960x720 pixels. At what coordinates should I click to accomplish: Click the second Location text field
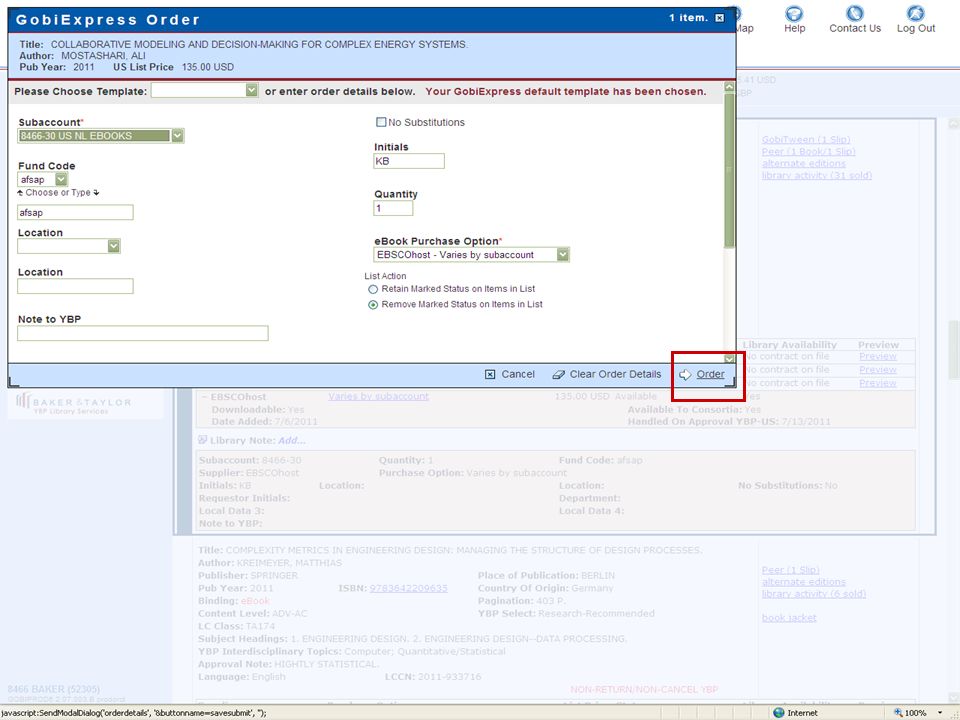tap(75, 286)
